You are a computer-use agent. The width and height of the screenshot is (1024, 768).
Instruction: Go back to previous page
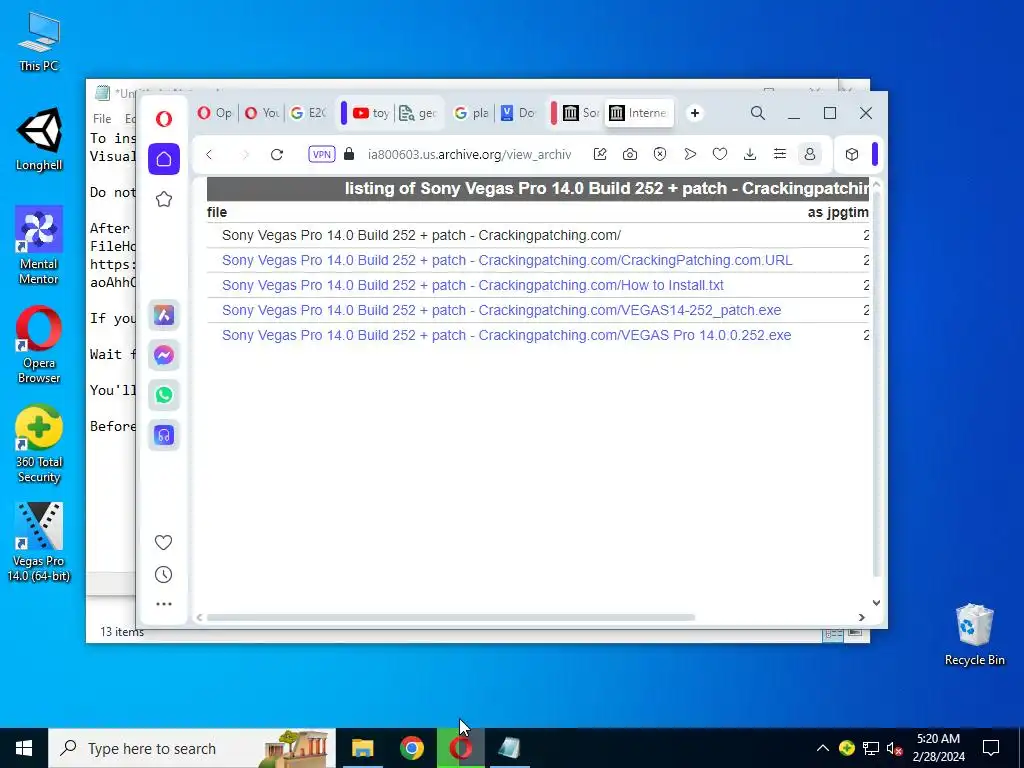[x=209, y=154]
